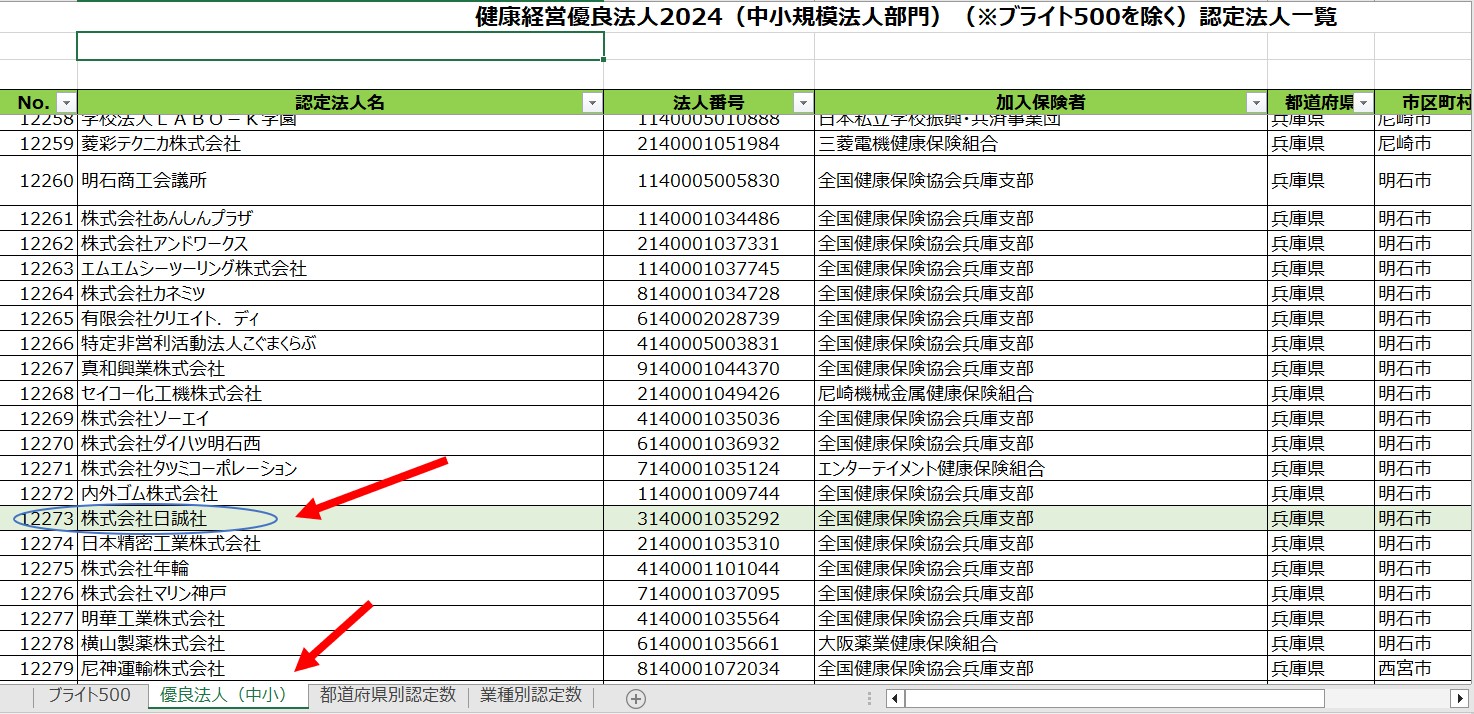1474x714 pixels.
Task: Select cell 株式会社ダイハツ明石西
Action: click(341, 444)
